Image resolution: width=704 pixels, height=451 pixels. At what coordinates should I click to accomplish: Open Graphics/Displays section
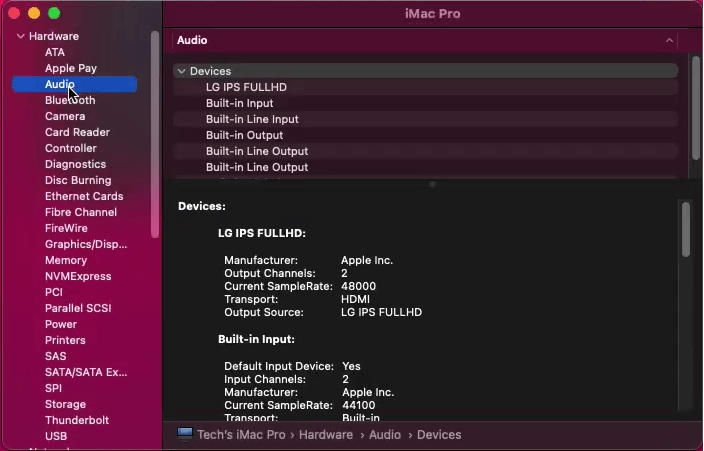[86, 244]
